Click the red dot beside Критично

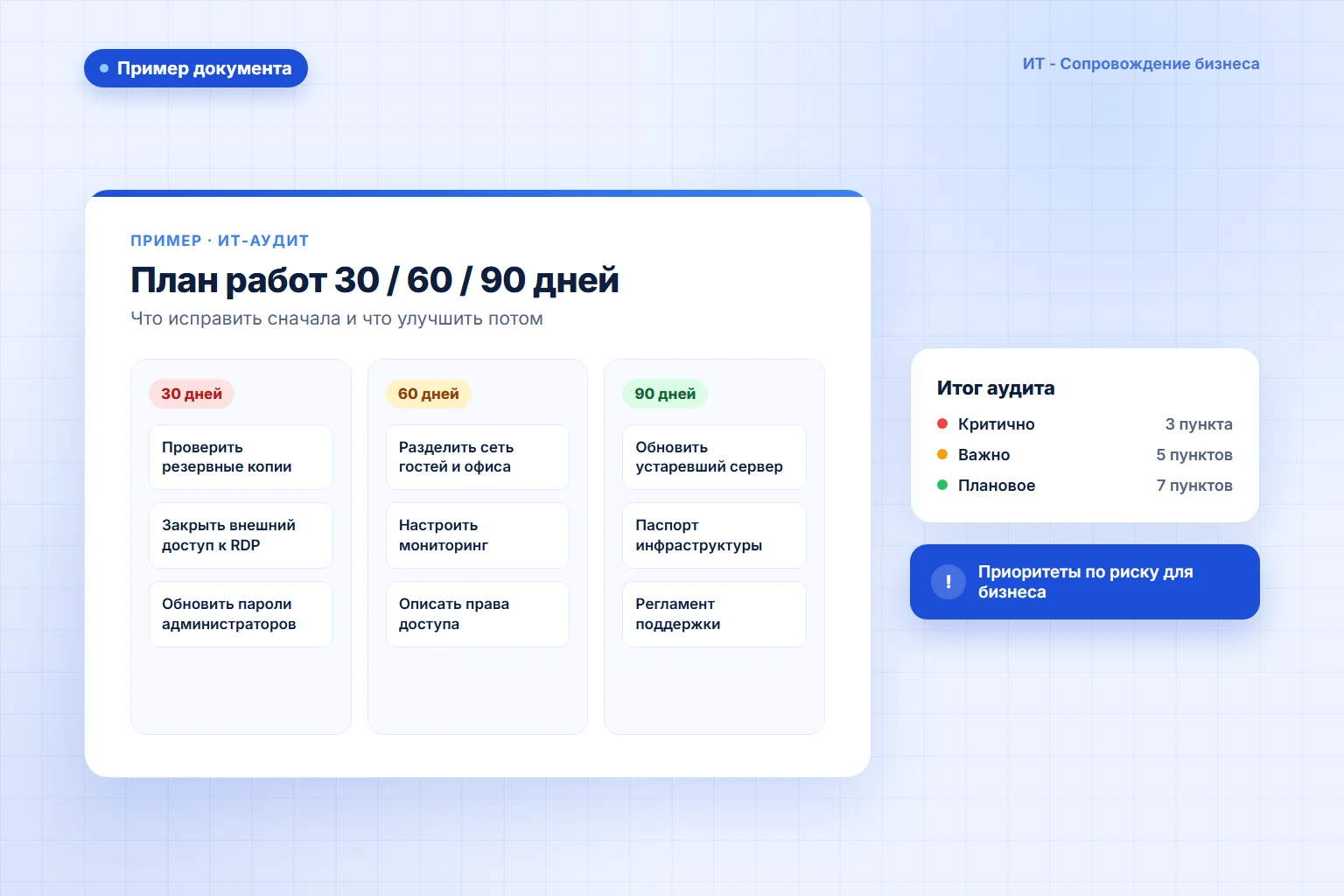point(942,423)
